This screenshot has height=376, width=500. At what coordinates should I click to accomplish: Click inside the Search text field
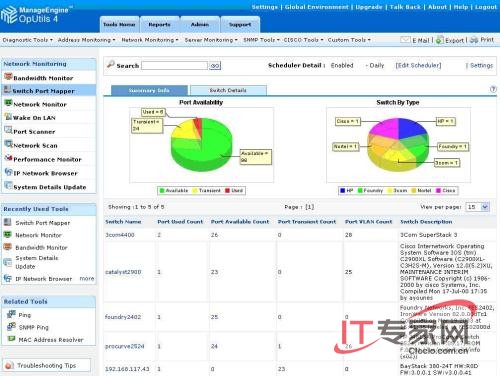(174, 65)
